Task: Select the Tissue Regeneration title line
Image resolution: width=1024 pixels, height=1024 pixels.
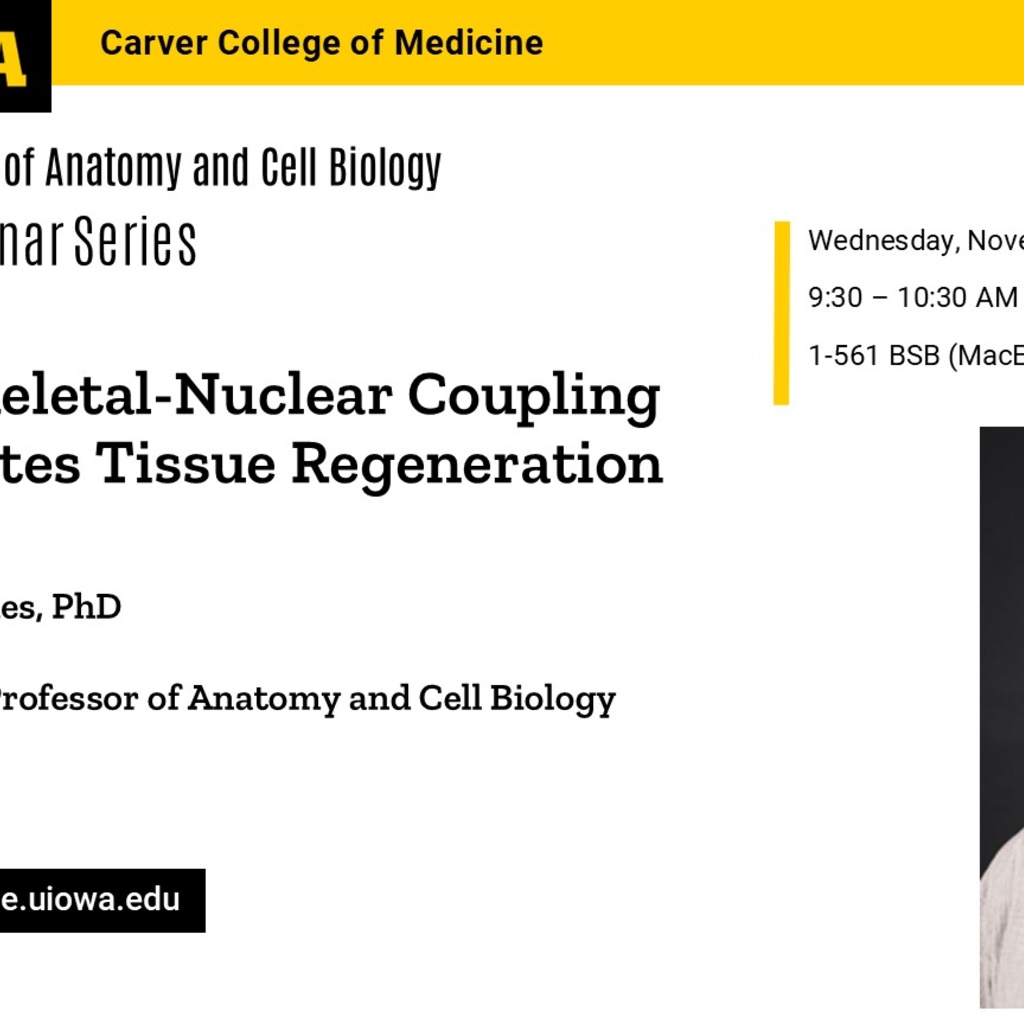Action: 330,464
